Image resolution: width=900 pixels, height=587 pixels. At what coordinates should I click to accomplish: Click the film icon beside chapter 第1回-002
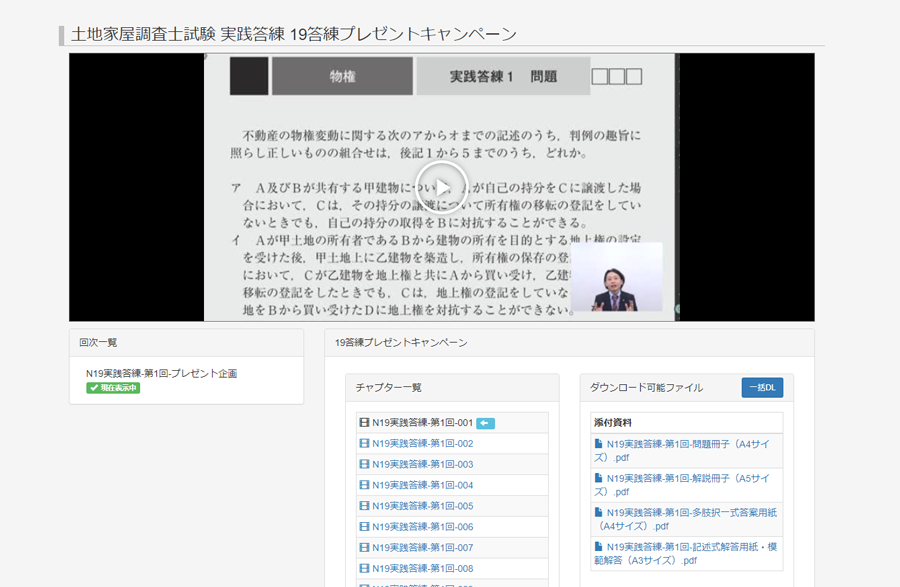365,444
